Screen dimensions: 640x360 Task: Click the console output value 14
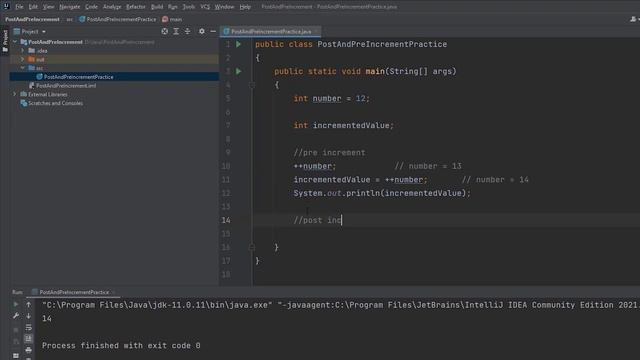47,318
